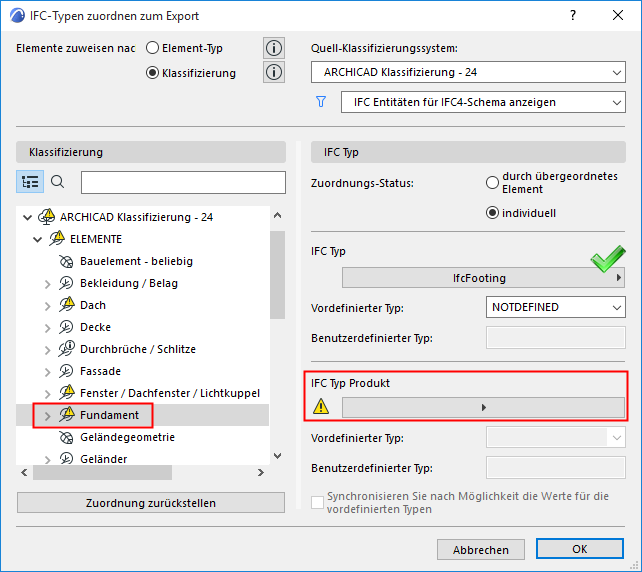The width and height of the screenshot is (642, 572).
Task: Expand Fenster / Dachfenster / Lichtkuppel node
Action: [47, 394]
